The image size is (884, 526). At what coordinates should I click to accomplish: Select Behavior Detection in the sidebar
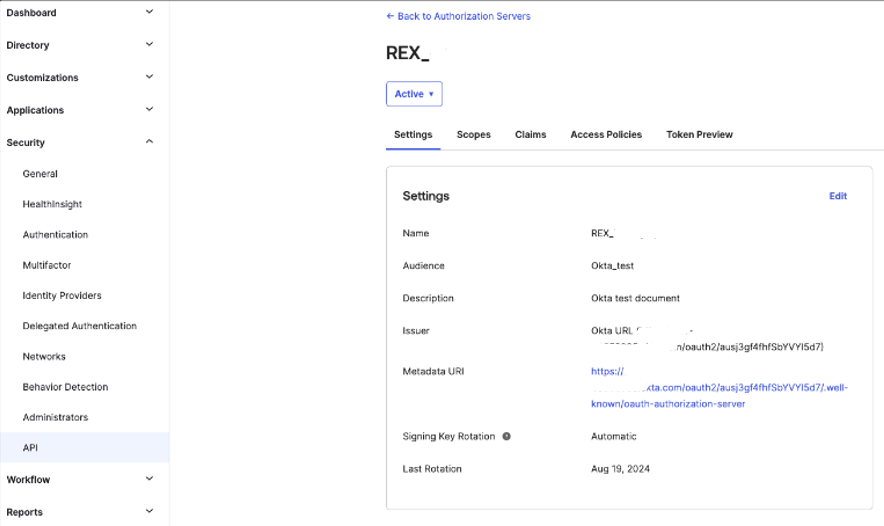pyautogui.click(x=65, y=386)
